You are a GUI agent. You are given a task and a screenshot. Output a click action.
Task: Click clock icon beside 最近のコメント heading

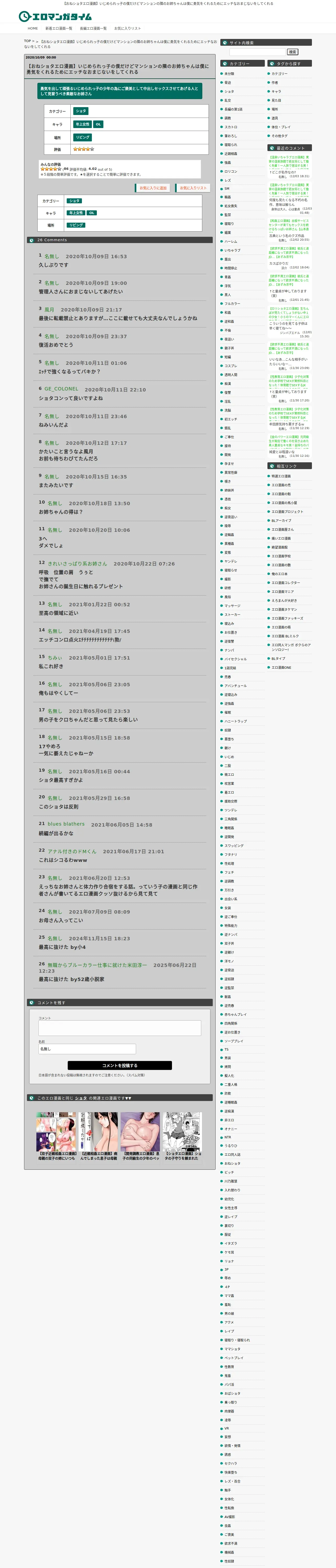click(271, 148)
